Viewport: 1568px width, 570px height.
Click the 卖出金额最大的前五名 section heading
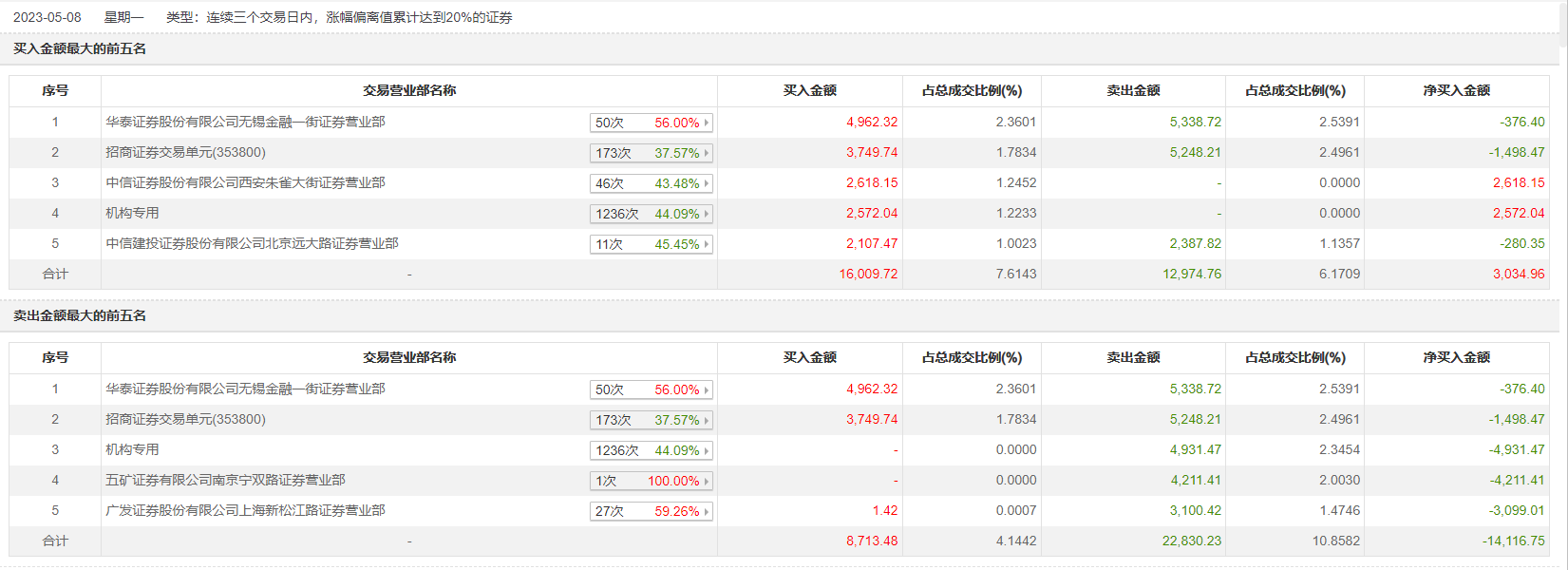coord(80,316)
